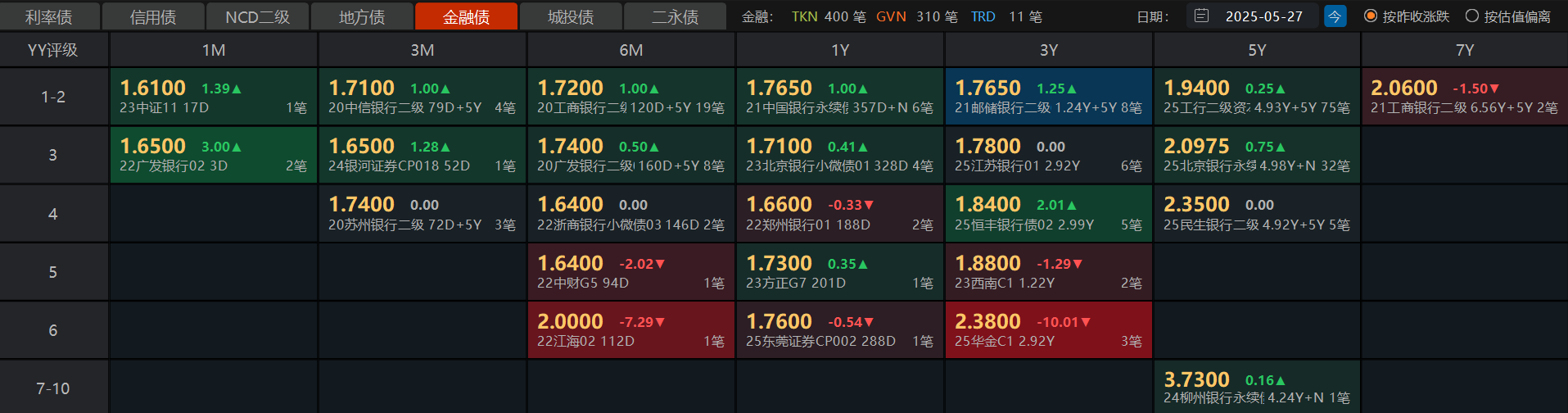Click the 7-10 rating row header
This screenshot has width=1568, height=413.
[x=53, y=388]
